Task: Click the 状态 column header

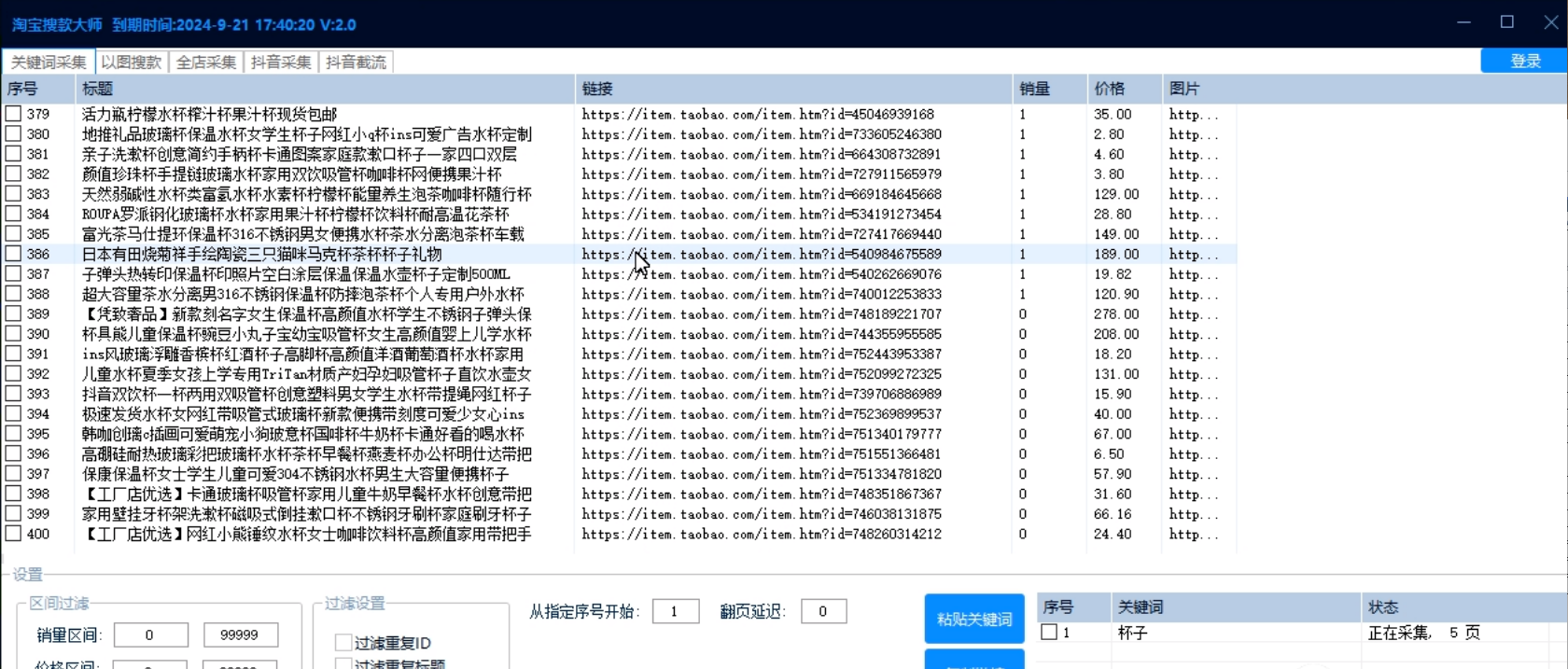Action: pyautogui.click(x=1464, y=607)
